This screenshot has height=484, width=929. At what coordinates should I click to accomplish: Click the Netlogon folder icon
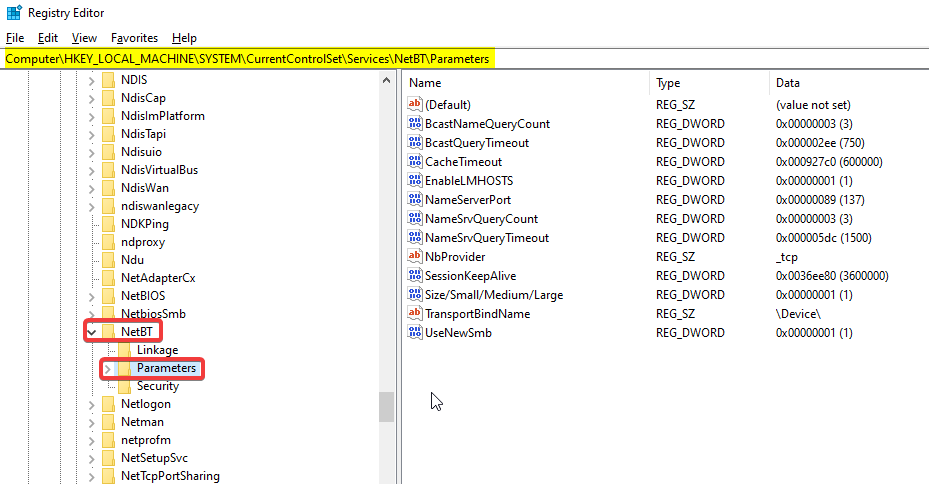point(108,404)
